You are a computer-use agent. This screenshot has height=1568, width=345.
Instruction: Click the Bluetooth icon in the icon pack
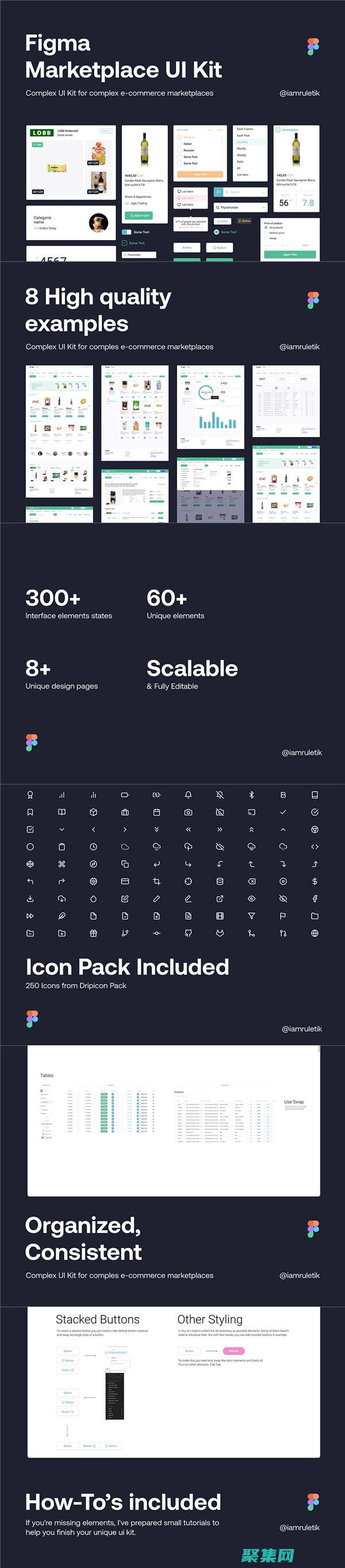(x=251, y=795)
